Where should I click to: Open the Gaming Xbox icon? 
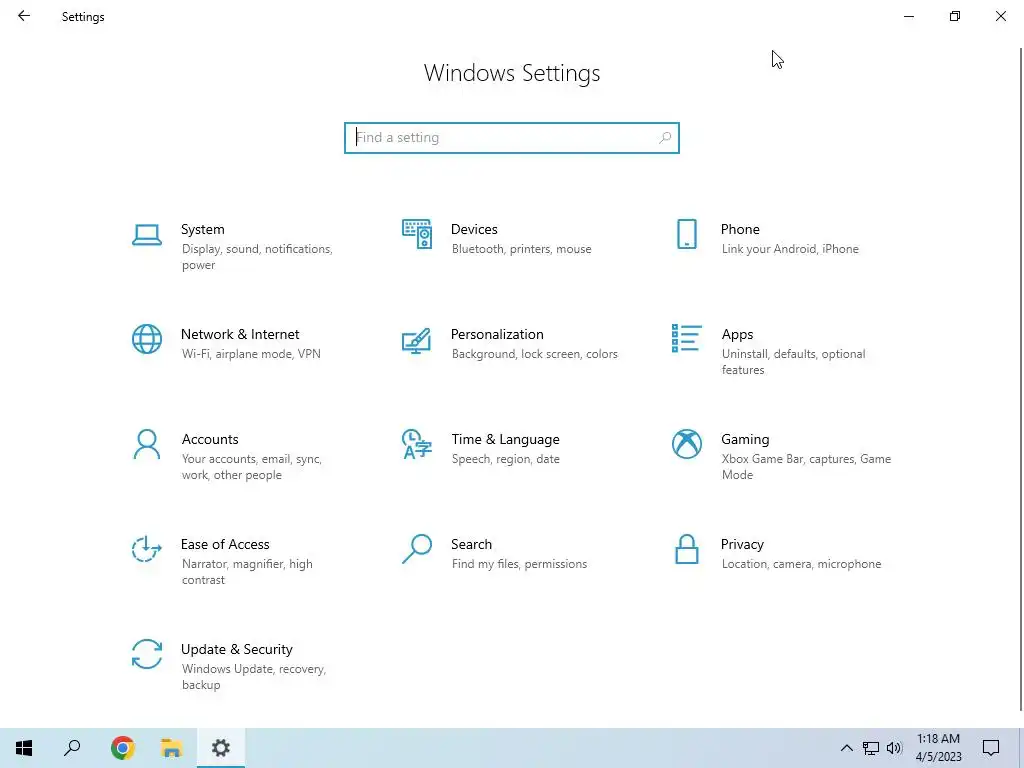(x=686, y=444)
